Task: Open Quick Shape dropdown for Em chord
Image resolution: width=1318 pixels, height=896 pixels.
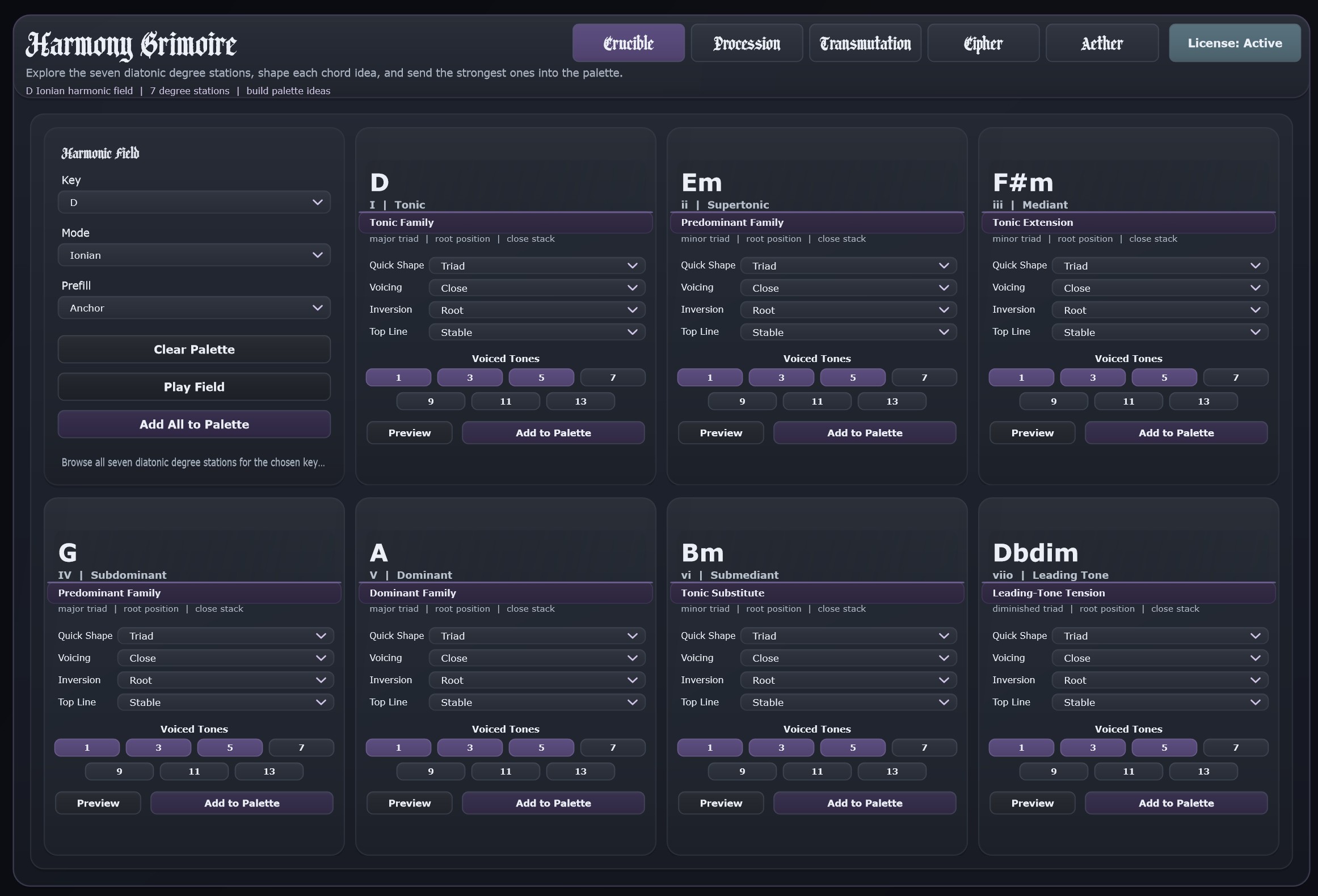Action: [x=848, y=266]
